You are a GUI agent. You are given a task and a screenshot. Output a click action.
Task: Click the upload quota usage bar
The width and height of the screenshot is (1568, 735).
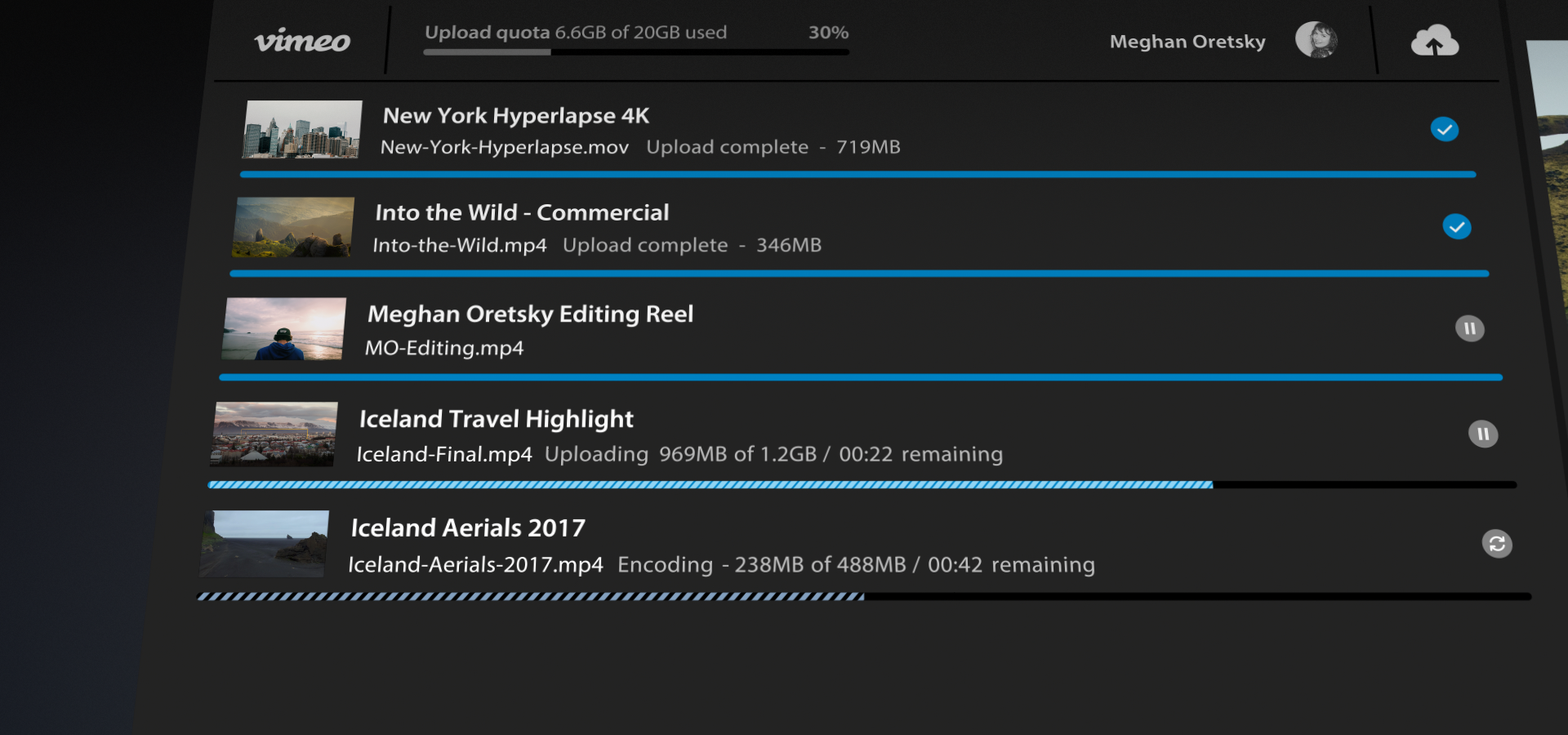coord(636,52)
